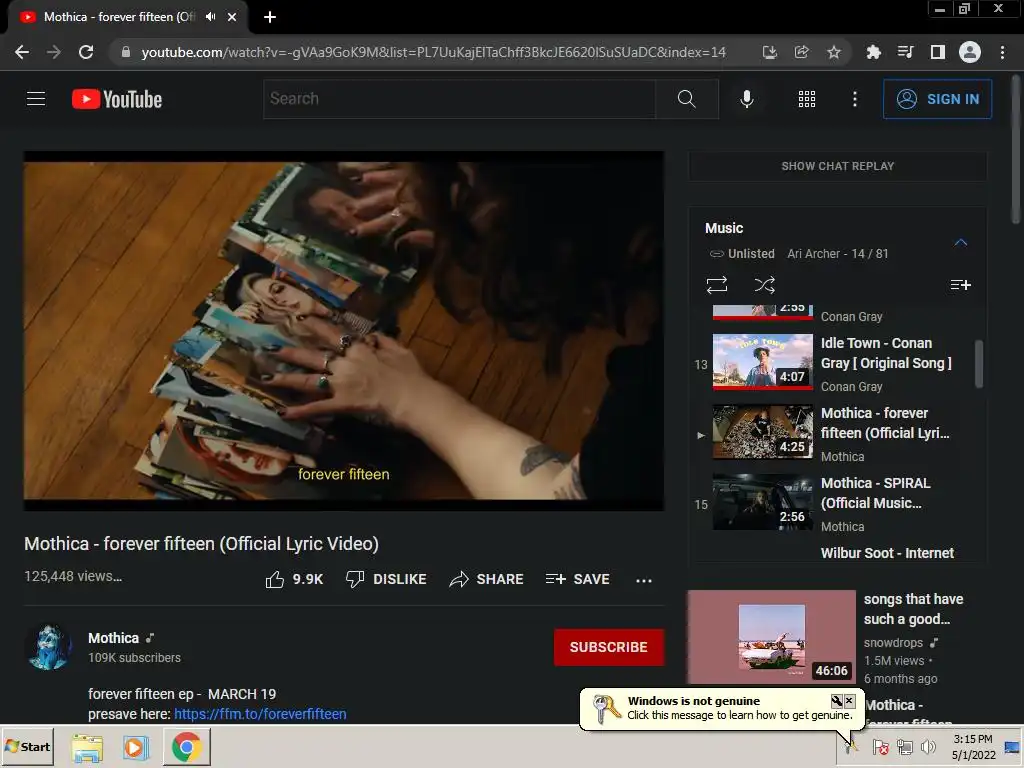
Task: Click the SIGN IN button
Action: [x=937, y=99]
